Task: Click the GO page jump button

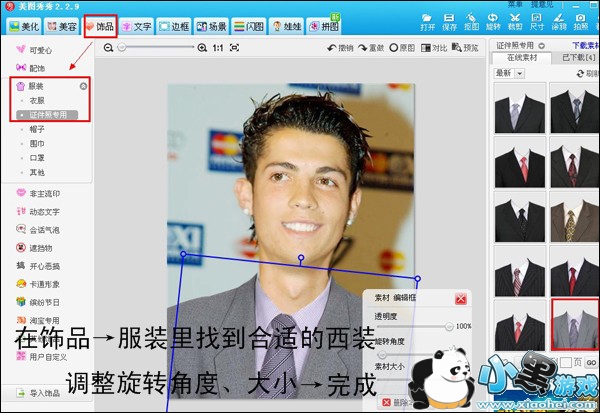Action: (591, 361)
